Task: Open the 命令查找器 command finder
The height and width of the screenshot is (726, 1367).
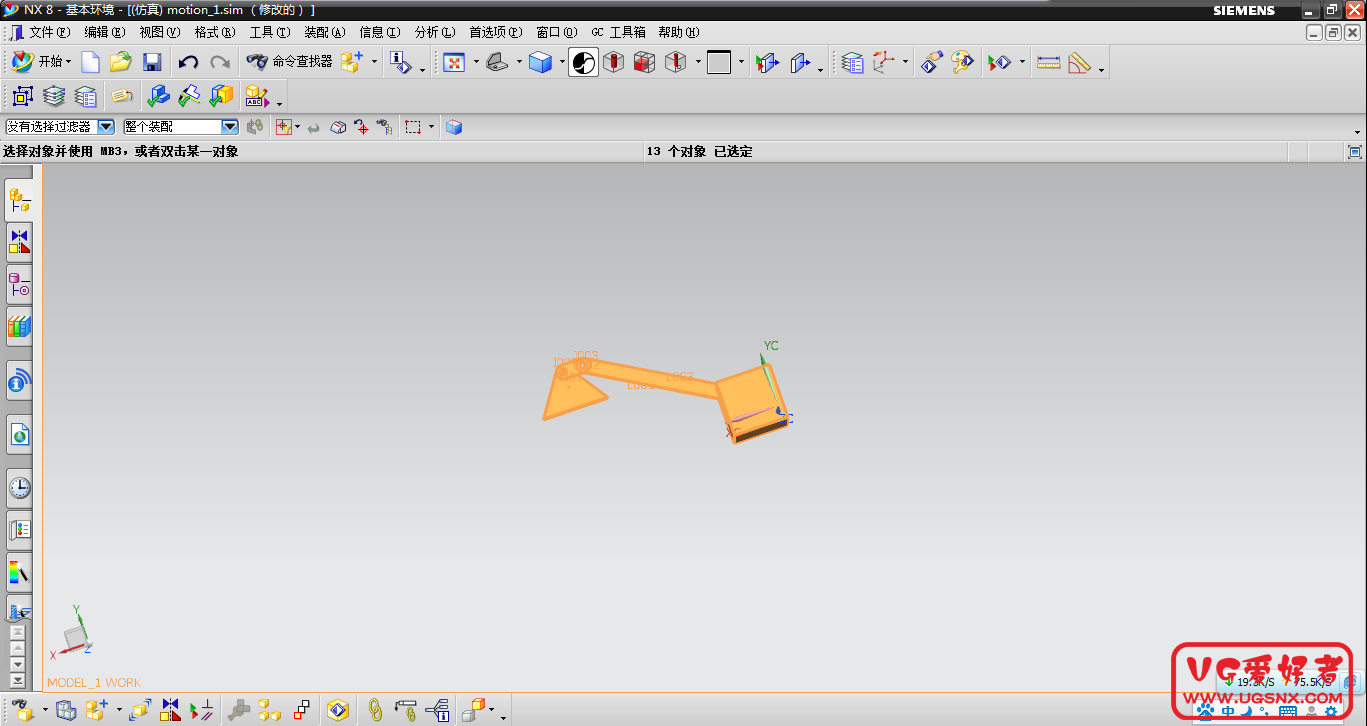Action: pyautogui.click(x=289, y=62)
